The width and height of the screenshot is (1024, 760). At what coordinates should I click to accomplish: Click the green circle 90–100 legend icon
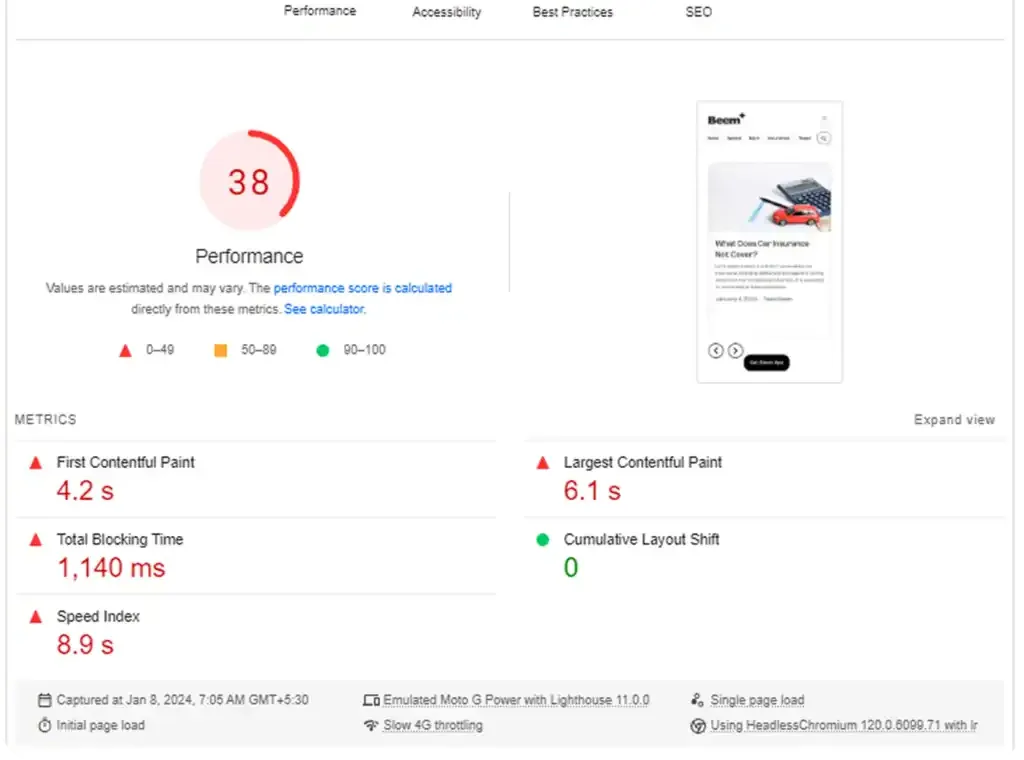coord(323,351)
